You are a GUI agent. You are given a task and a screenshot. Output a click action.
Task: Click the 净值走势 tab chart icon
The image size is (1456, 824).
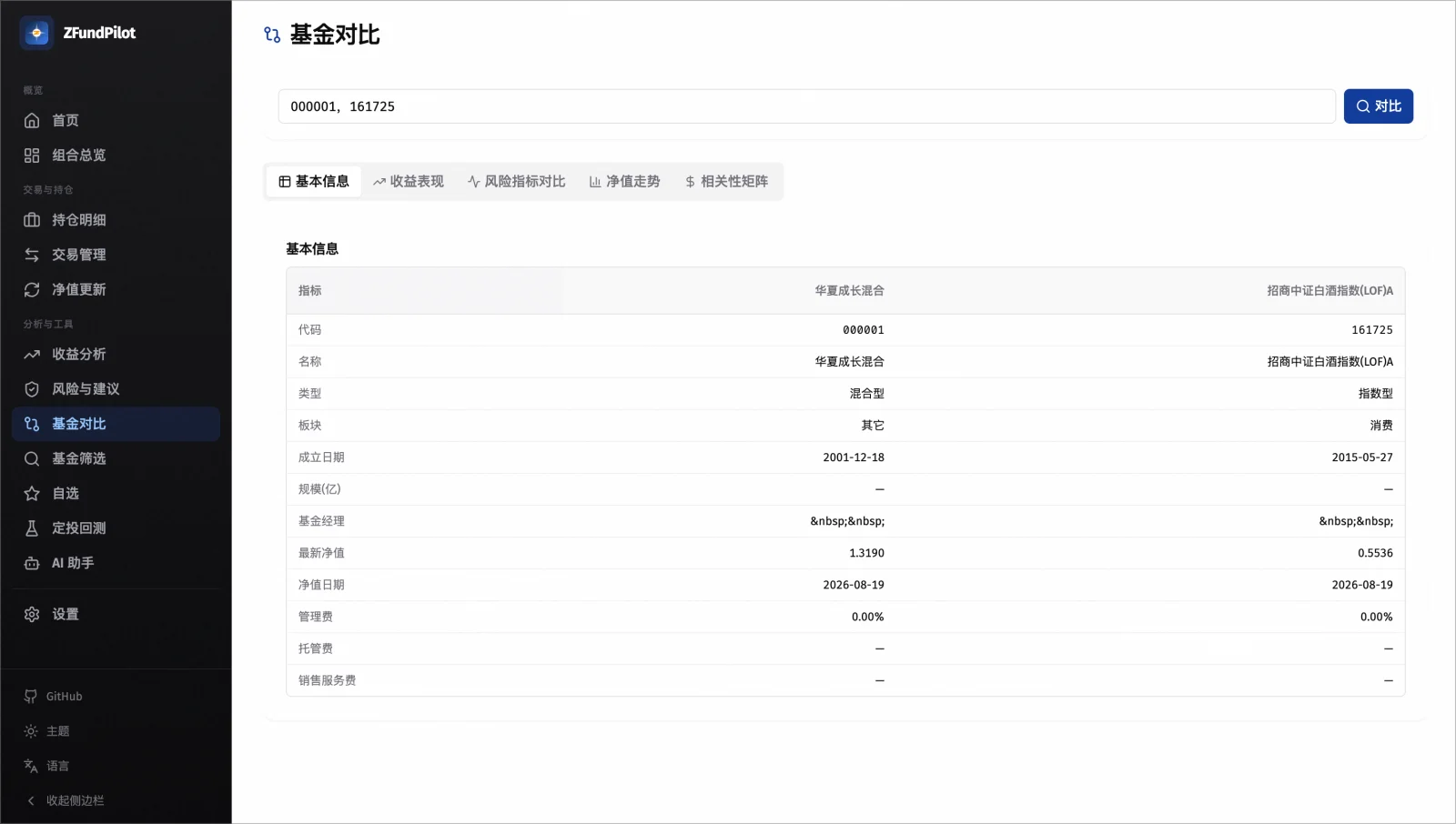[595, 182]
